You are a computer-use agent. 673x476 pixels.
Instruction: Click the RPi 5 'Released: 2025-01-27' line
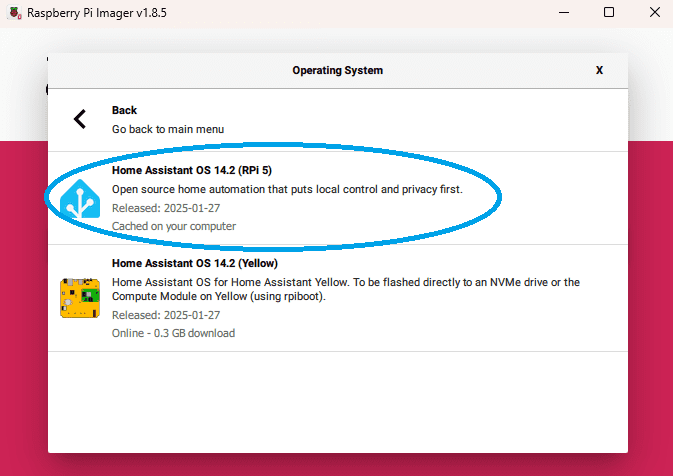166,208
